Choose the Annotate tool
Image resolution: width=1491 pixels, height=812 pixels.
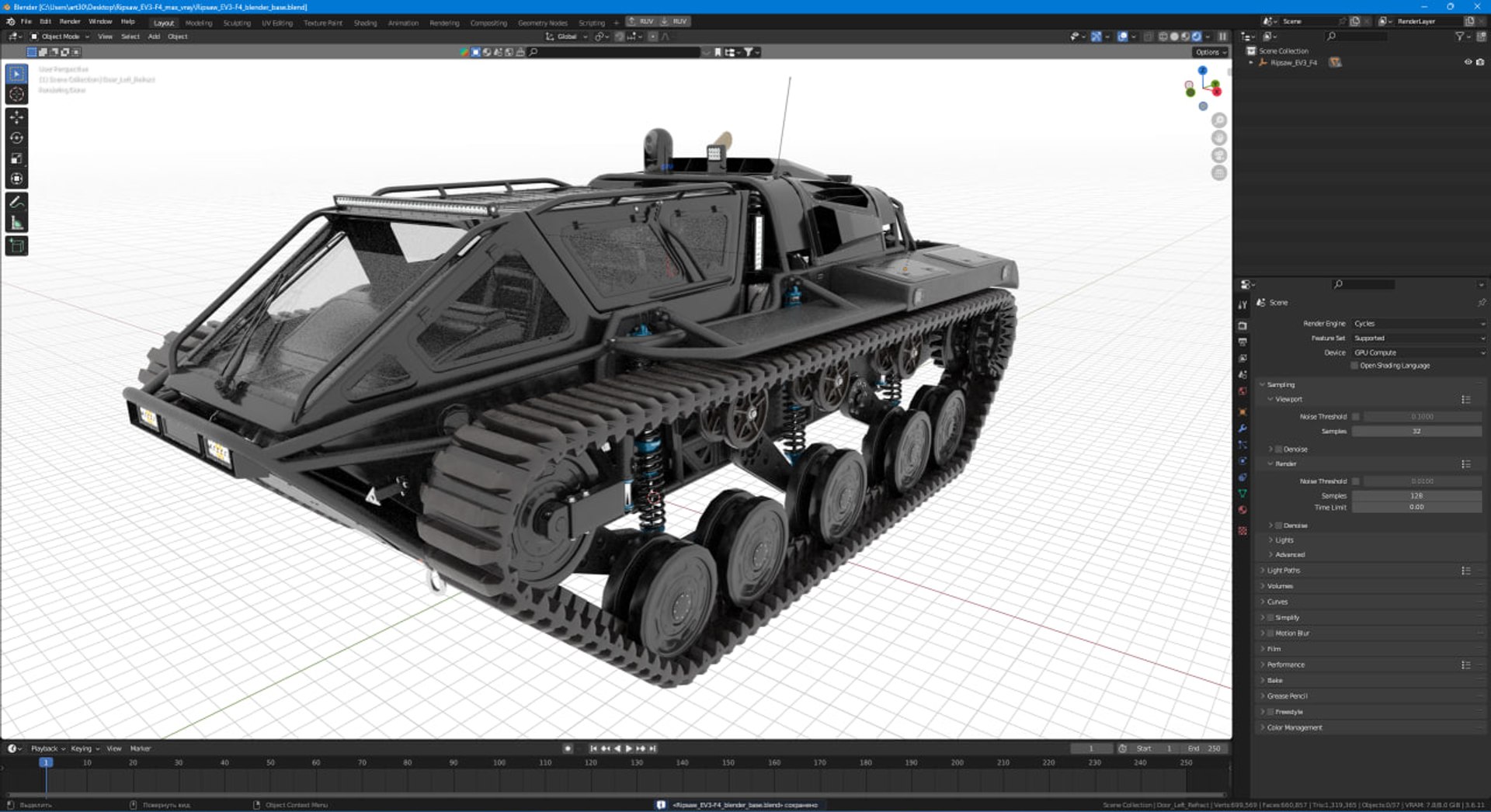tap(16, 202)
